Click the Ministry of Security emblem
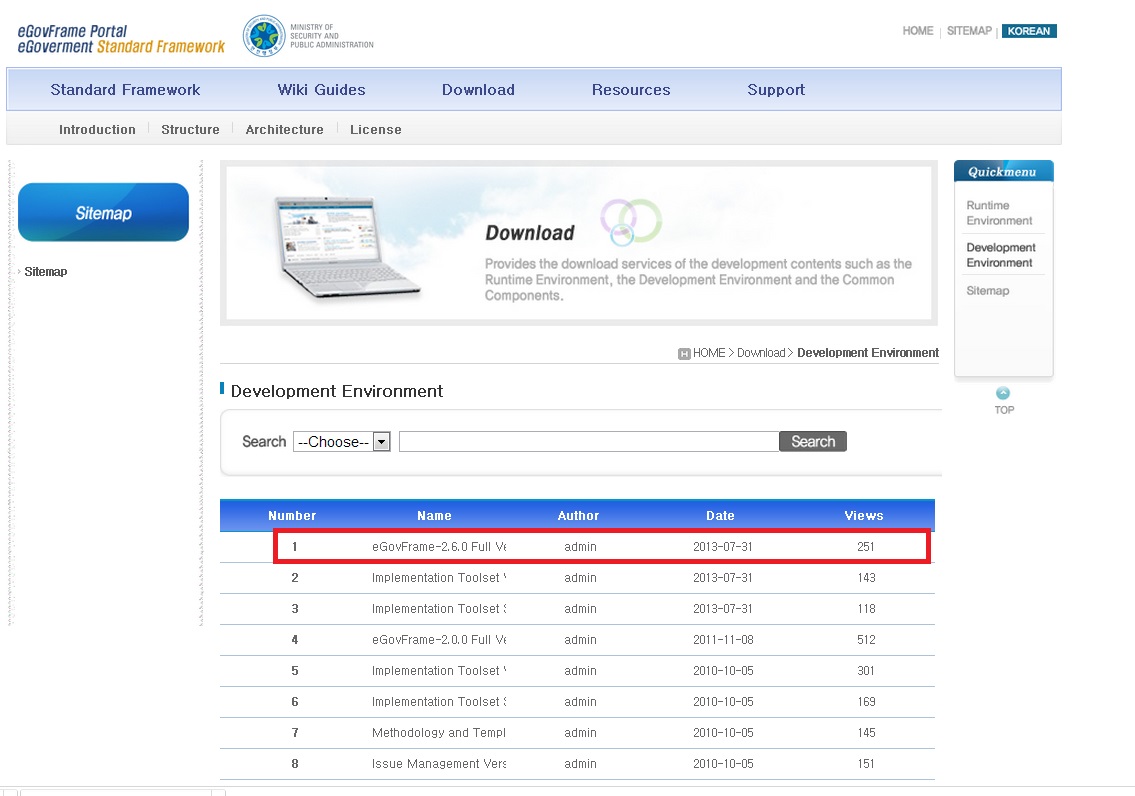The height and width of the screenshot is (796, 1135). [265, 37]
